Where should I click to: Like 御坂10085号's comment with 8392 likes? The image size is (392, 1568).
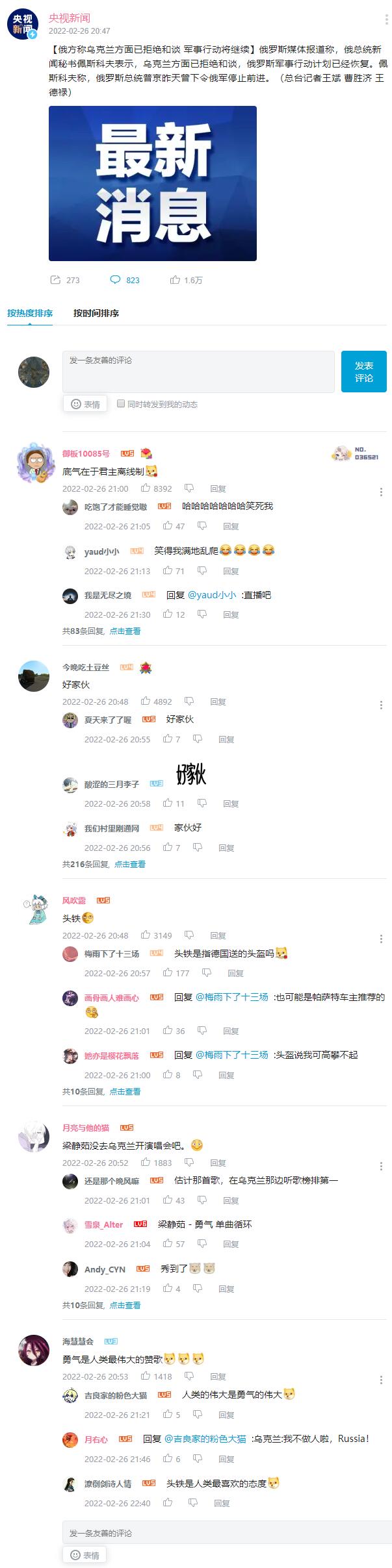(146, 488)
